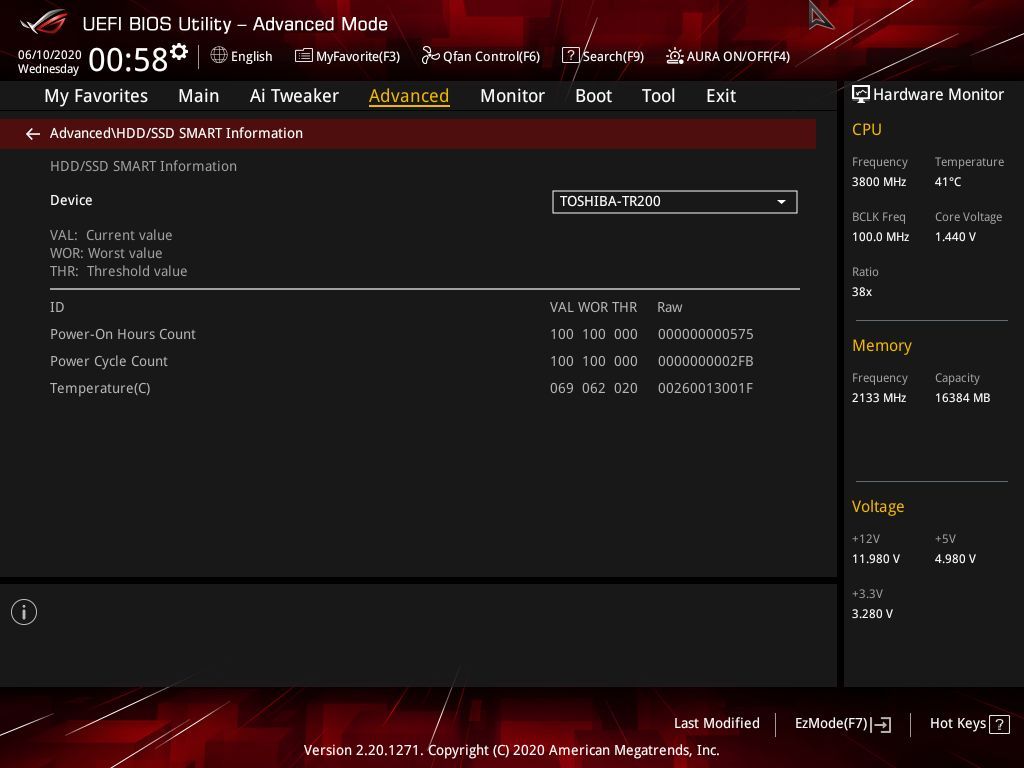Image resolution: width=1024 pixels, height=768 pixels.
Task: Show Hot Keys
Action: (x=969, y=724)
